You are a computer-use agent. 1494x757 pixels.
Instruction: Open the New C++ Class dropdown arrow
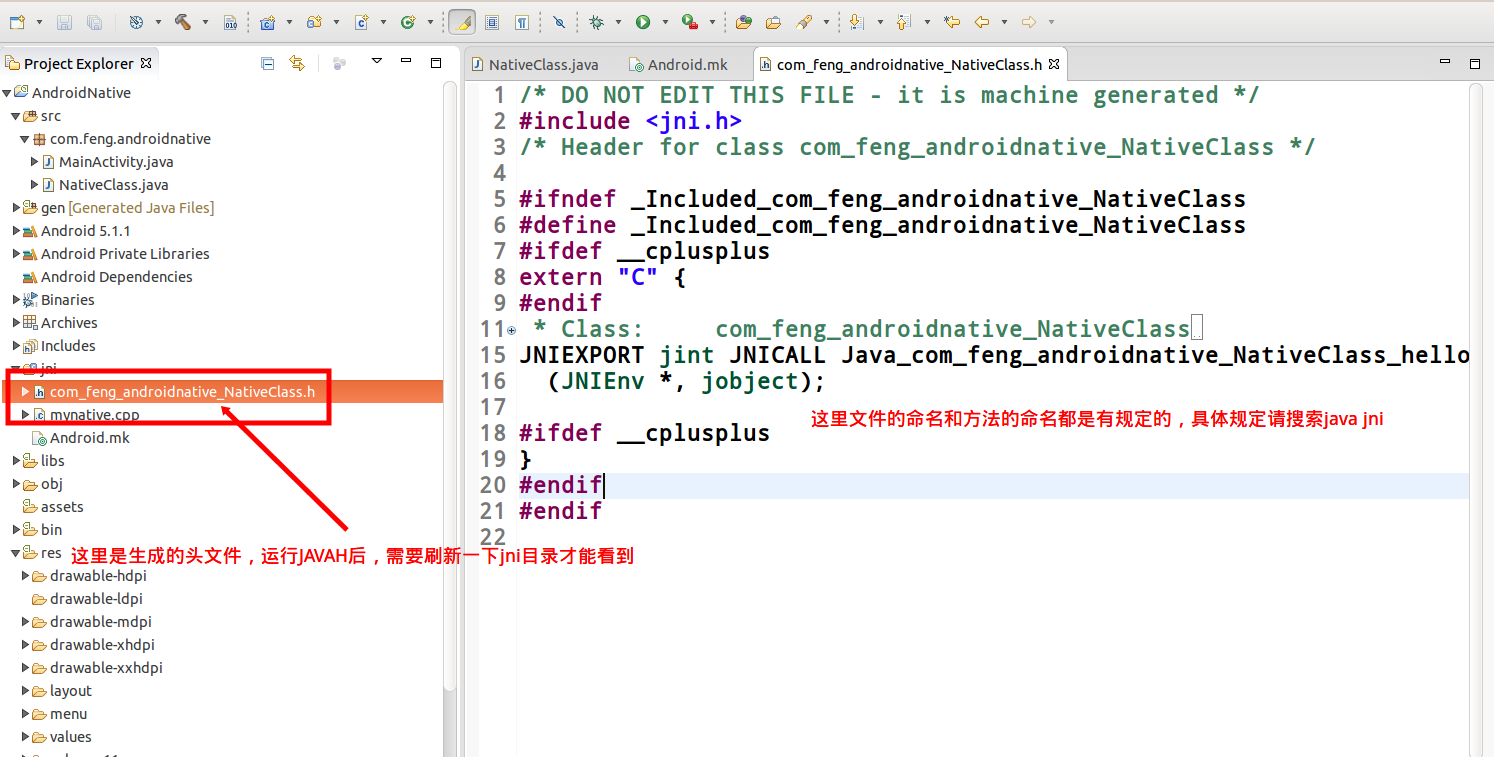tap(430, 21)
